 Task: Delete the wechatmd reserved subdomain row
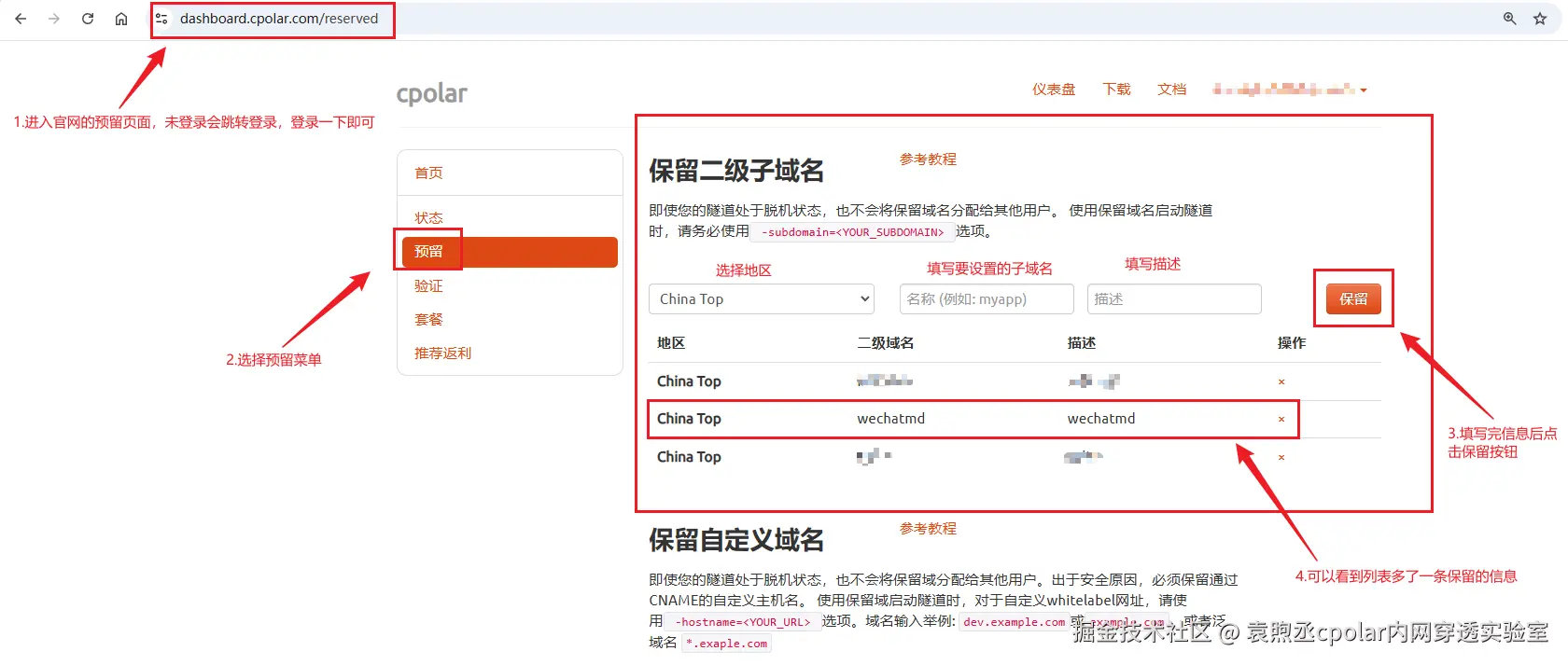(x=1281, y=420)
